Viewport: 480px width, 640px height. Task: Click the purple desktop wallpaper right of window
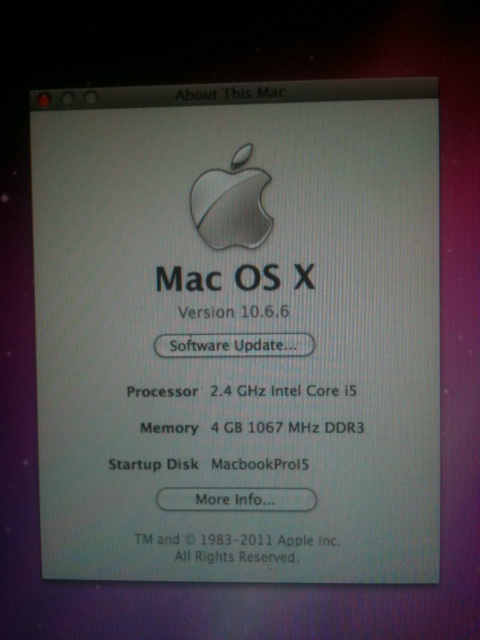(x=460, y=327)
